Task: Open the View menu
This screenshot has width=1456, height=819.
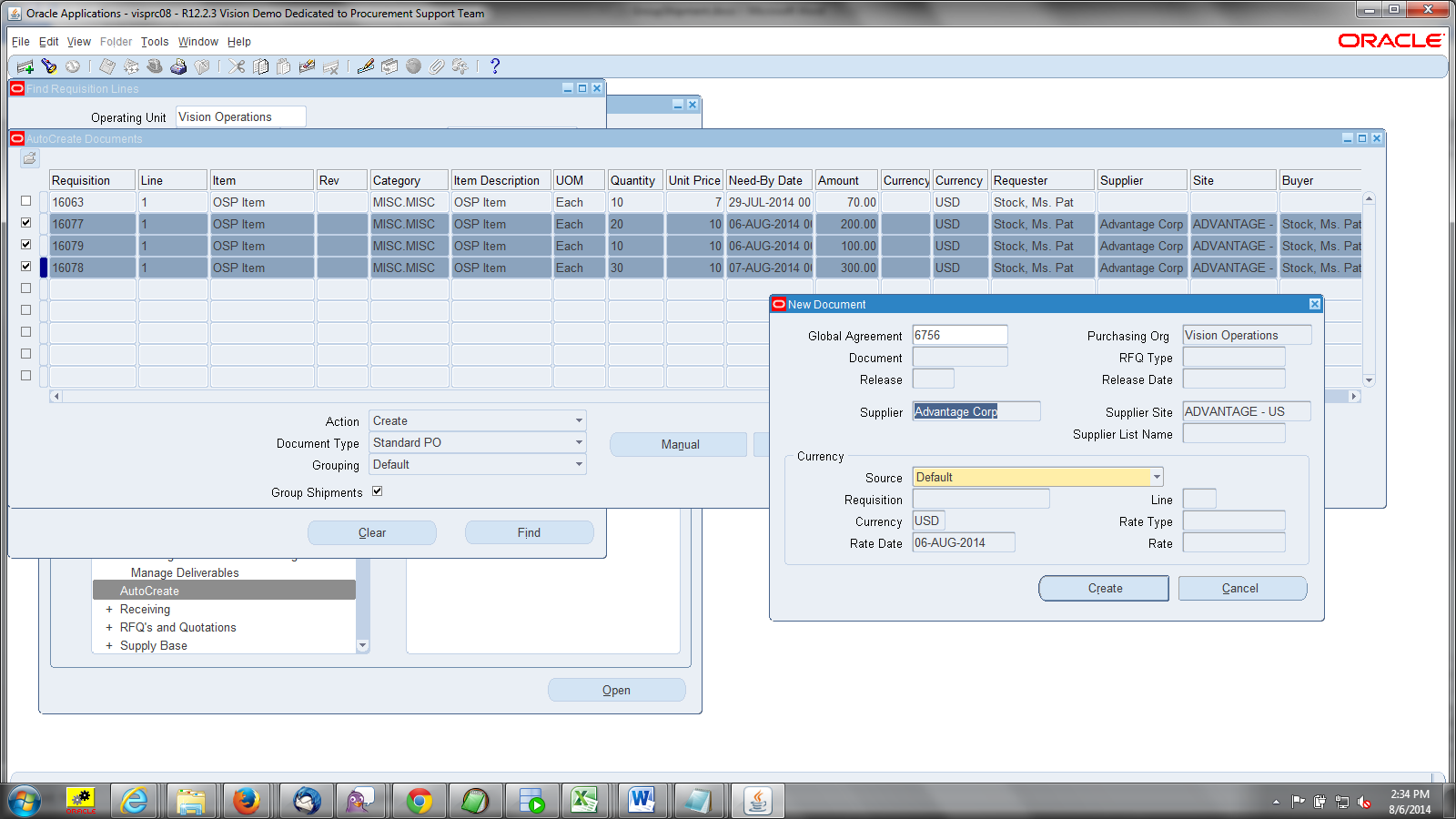Action: [79, 42]
